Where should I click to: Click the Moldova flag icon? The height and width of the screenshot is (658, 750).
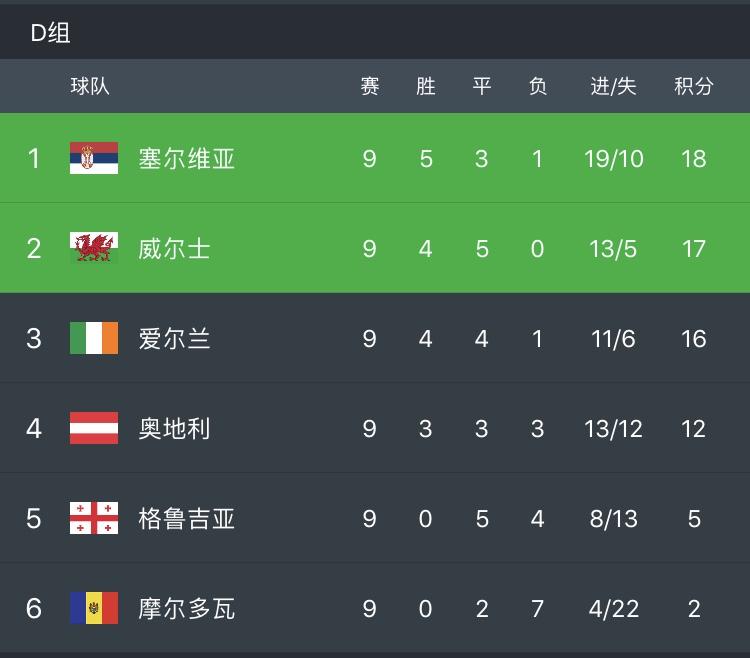point(94,608)
